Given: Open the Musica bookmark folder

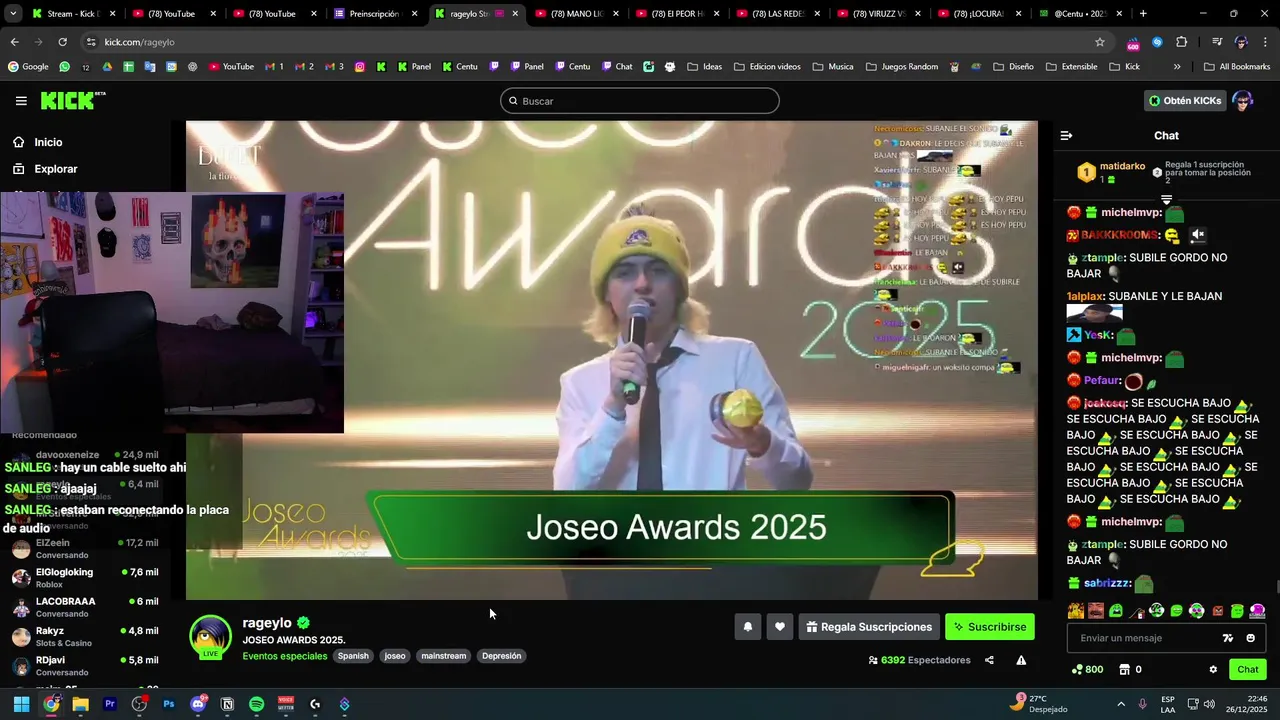Looking at the screenshot, I should point(833,67).
